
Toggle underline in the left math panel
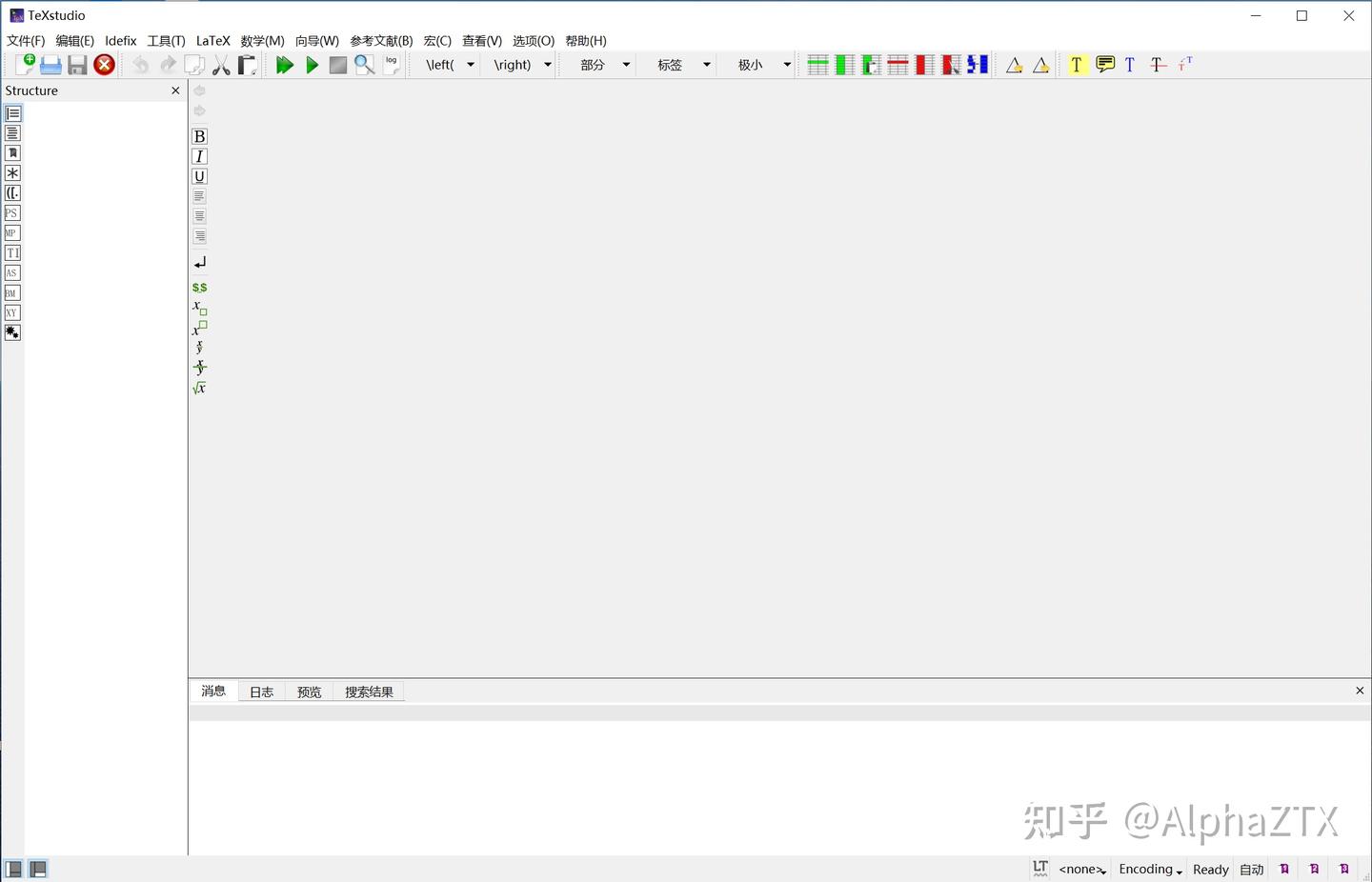click(x=199, y=176)
